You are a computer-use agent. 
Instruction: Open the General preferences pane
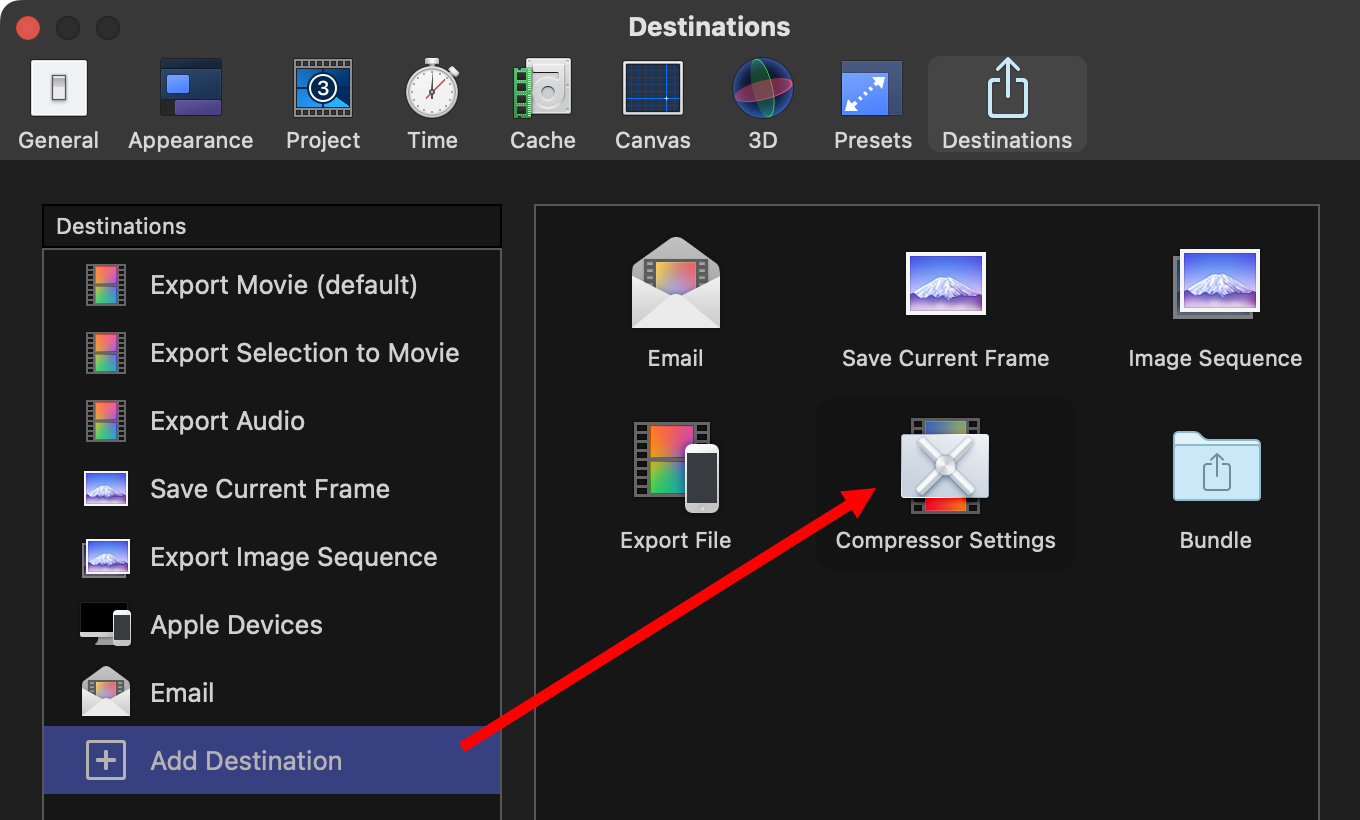58,105
